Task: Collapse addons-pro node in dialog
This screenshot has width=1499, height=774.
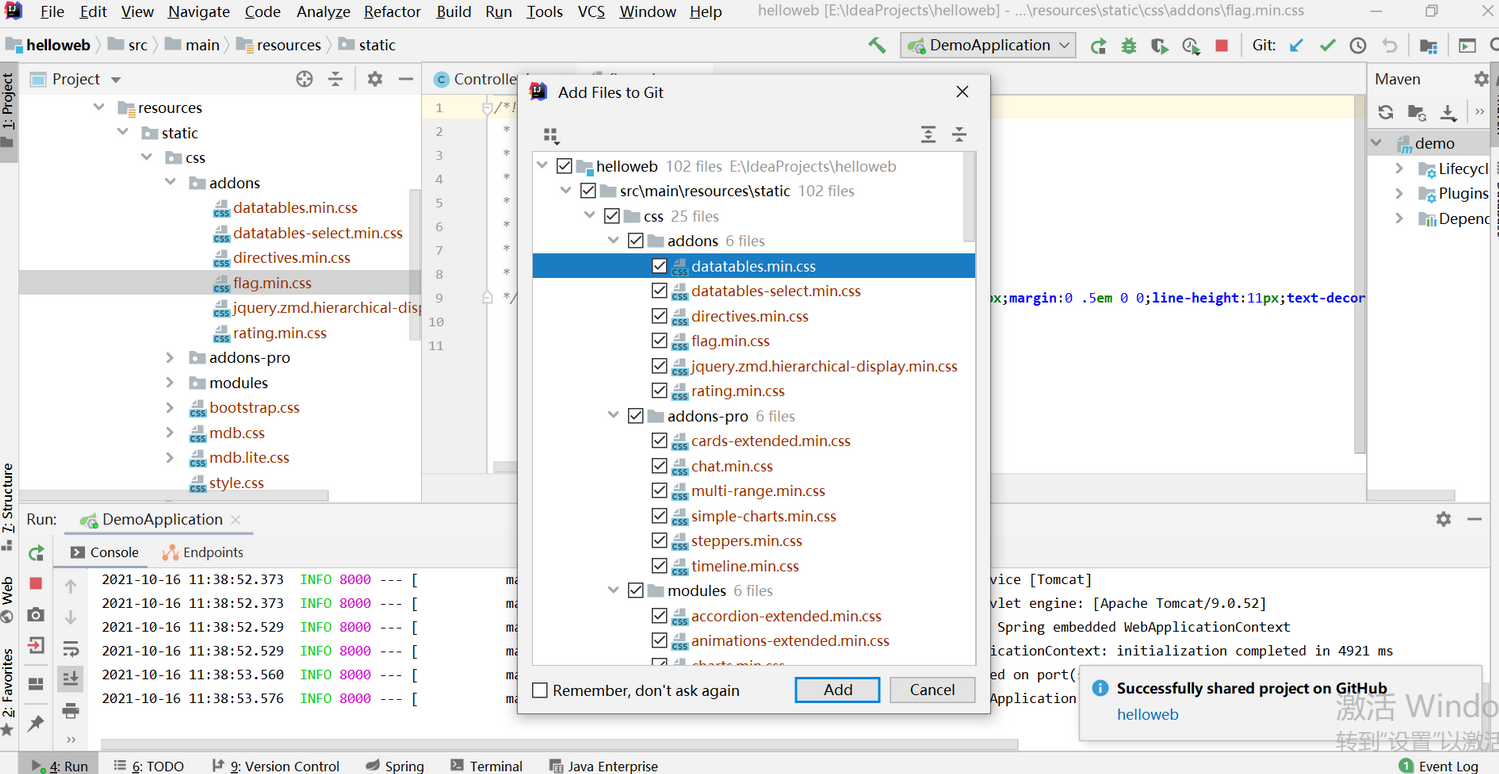Action: click(x=614, y=416)
